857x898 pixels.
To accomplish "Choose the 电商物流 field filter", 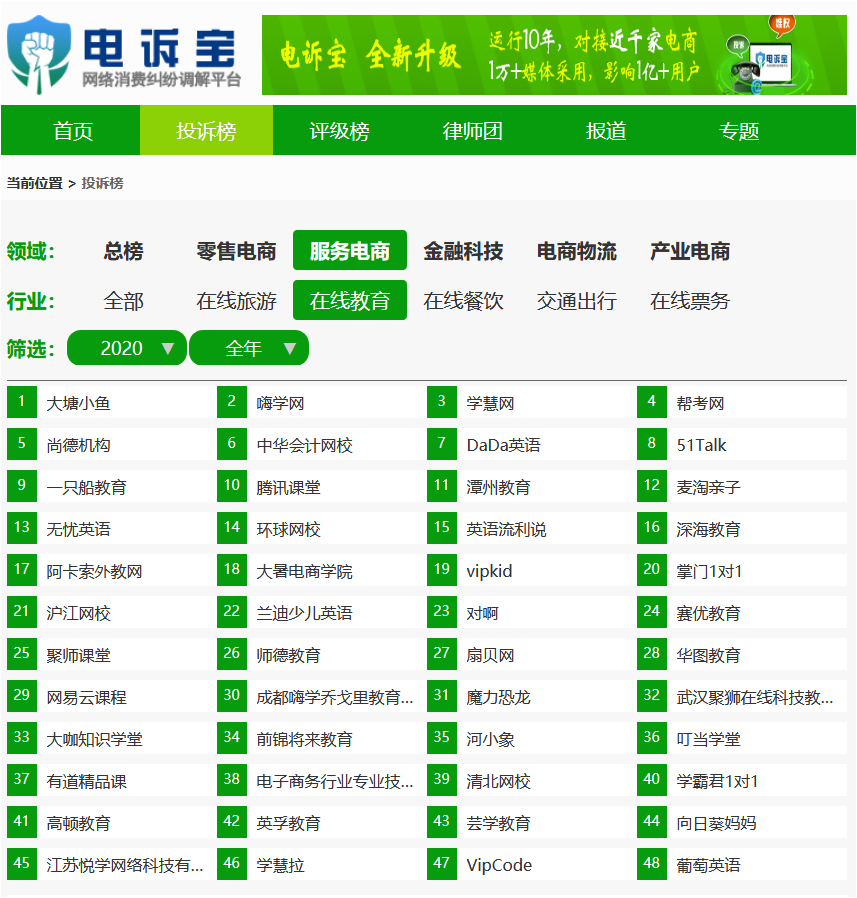I will (x=577, y=251).
